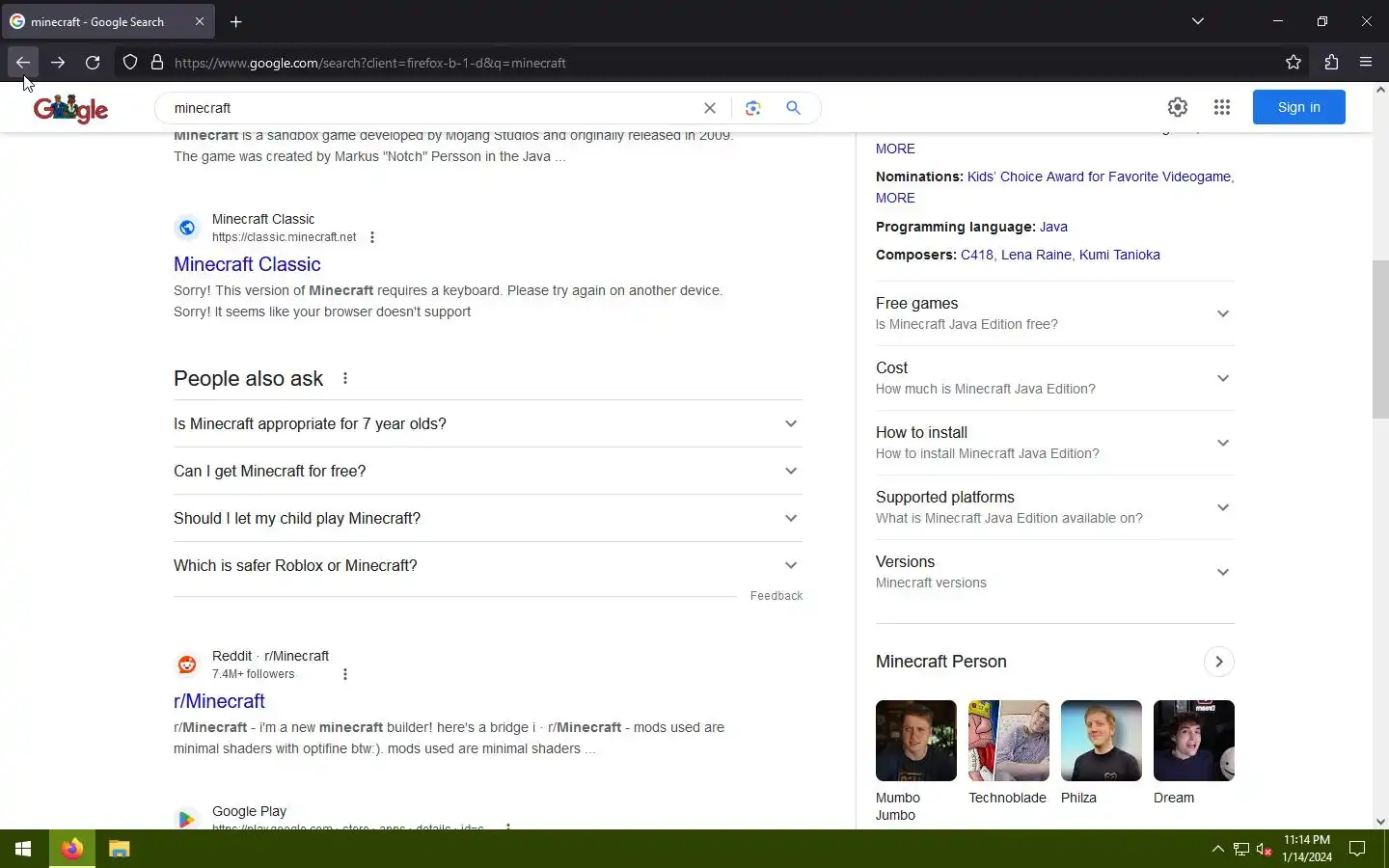Click in the Google search field containing minecraft
The height and width of the screenshot is (868, 1389).
434,108
